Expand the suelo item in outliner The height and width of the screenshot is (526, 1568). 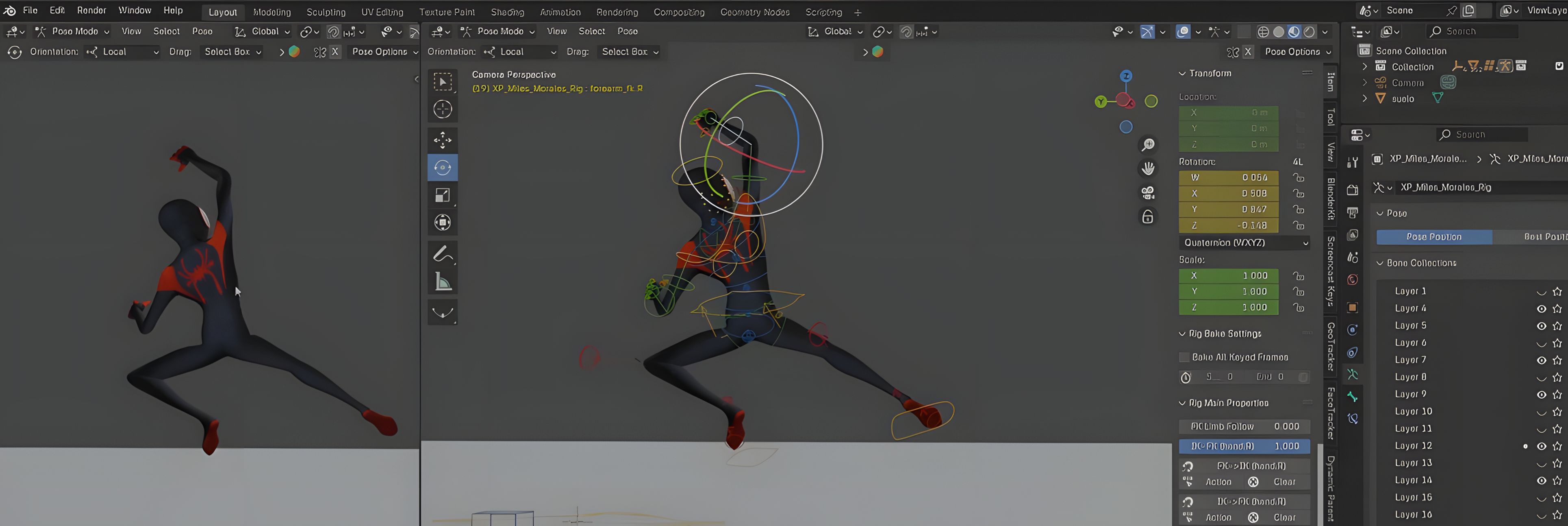[x=1364, y=98]
